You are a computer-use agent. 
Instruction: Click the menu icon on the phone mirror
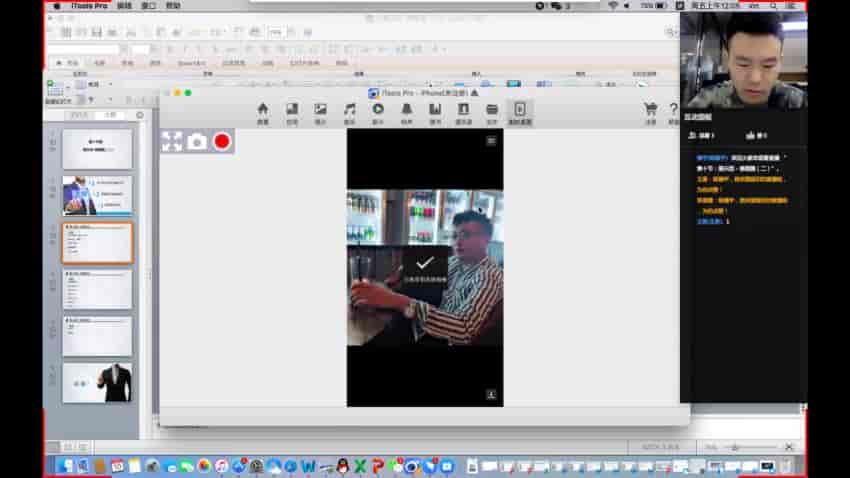tap(491, 141)
